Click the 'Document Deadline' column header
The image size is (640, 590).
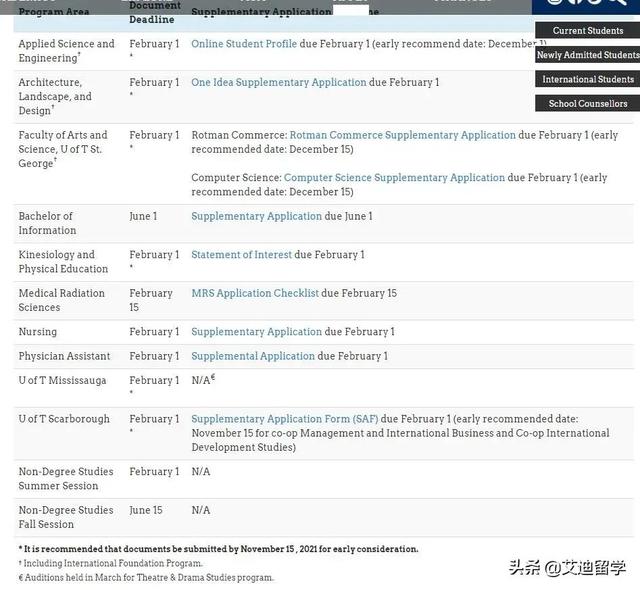click(x=155, y=12)
